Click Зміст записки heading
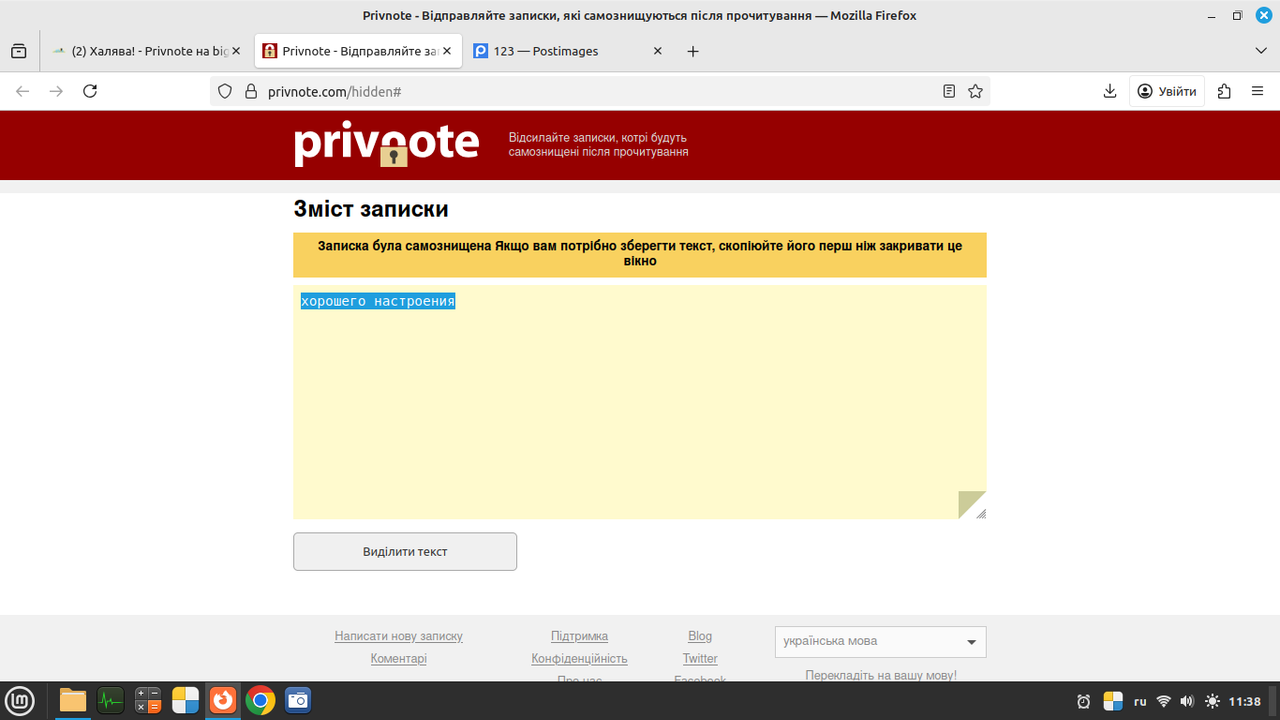The height and width of the screenshot is (720, 1280). [371, 209]
